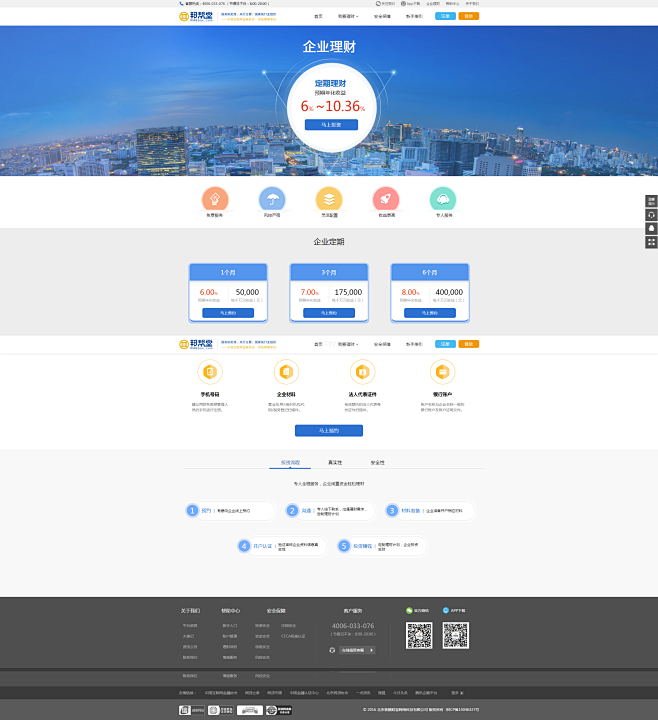Viewport: 658px width, 720px height.
Task: Click the 银行账户 bank card icon
Action: [x=442, y=372]
